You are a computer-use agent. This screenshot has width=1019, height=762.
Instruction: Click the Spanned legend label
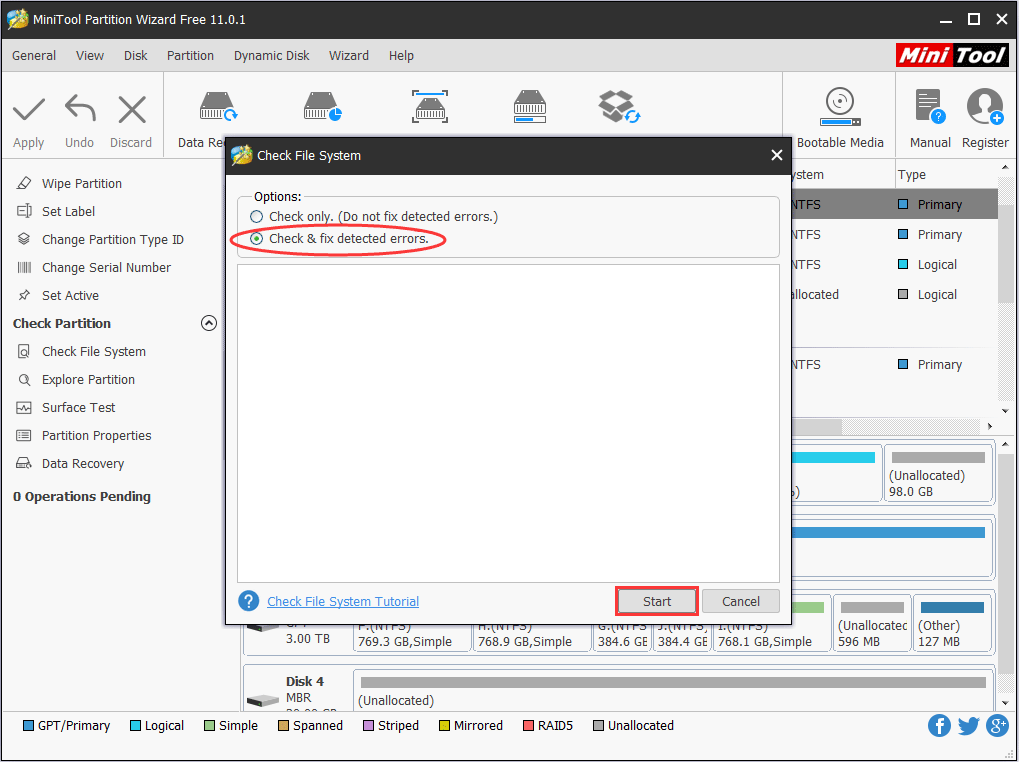coord(318,726)
